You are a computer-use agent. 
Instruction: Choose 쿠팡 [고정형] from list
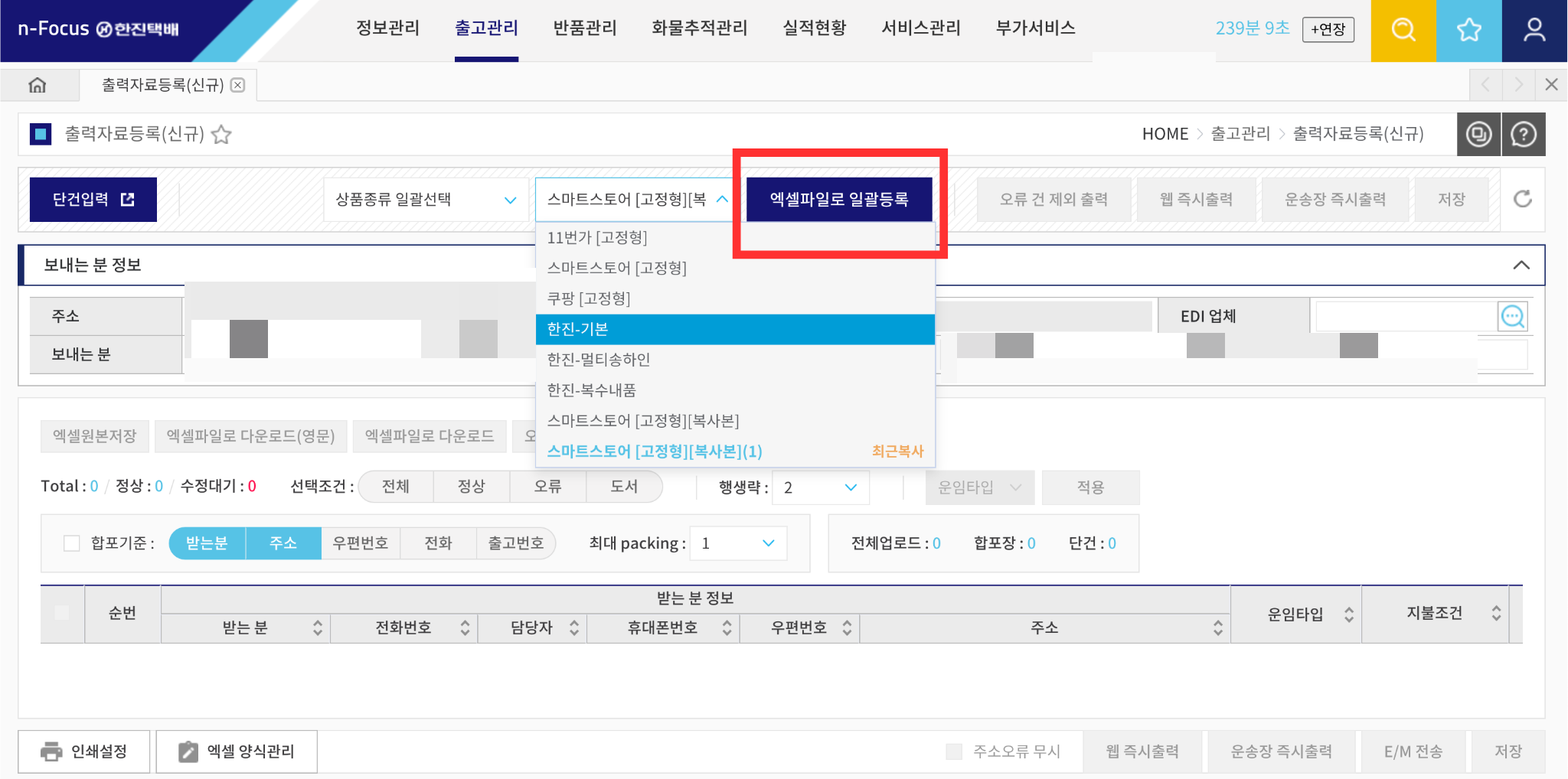[x=735, y=298]
